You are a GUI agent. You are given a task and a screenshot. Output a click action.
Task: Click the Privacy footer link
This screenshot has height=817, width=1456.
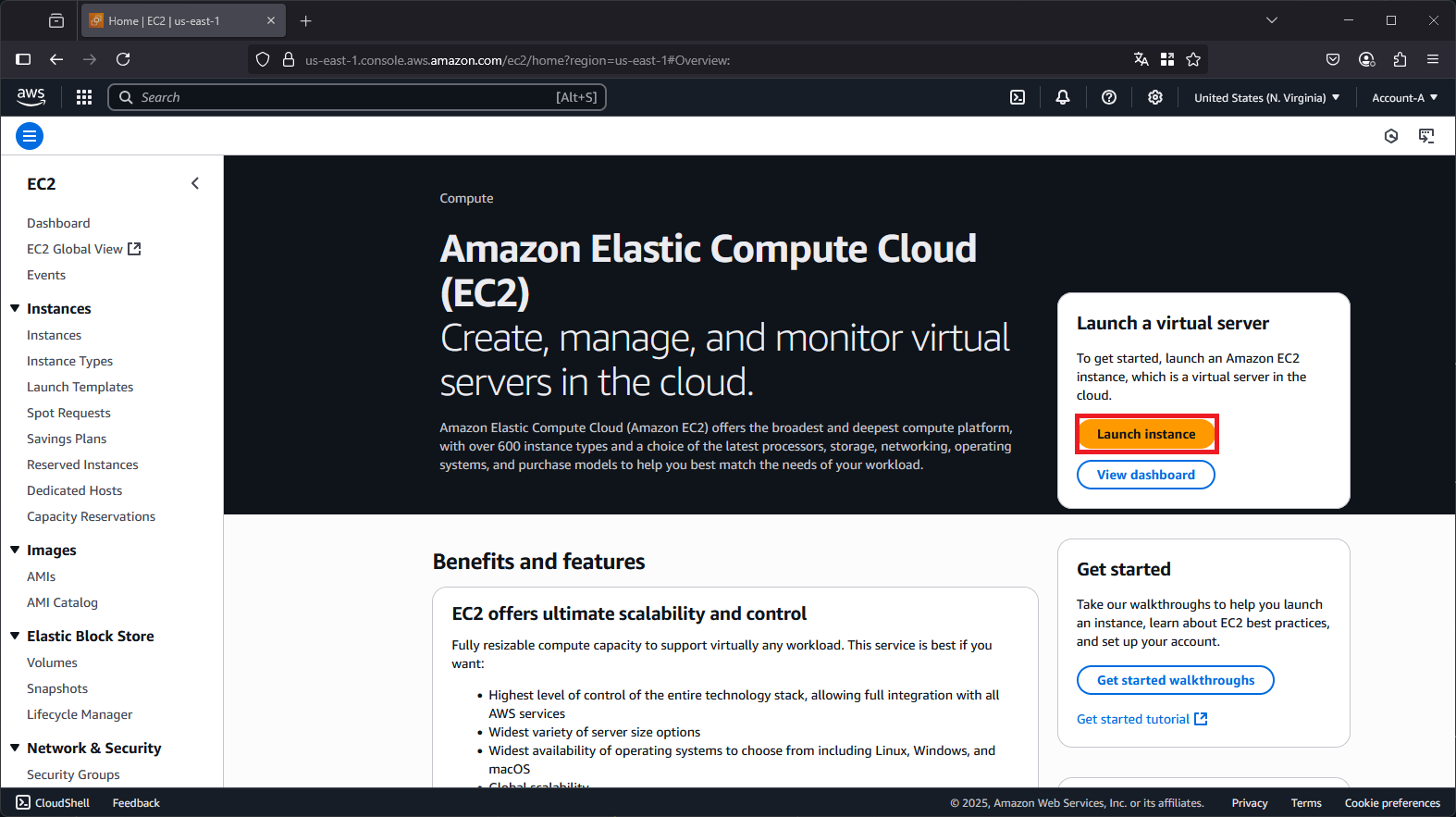pos(1250,803)
